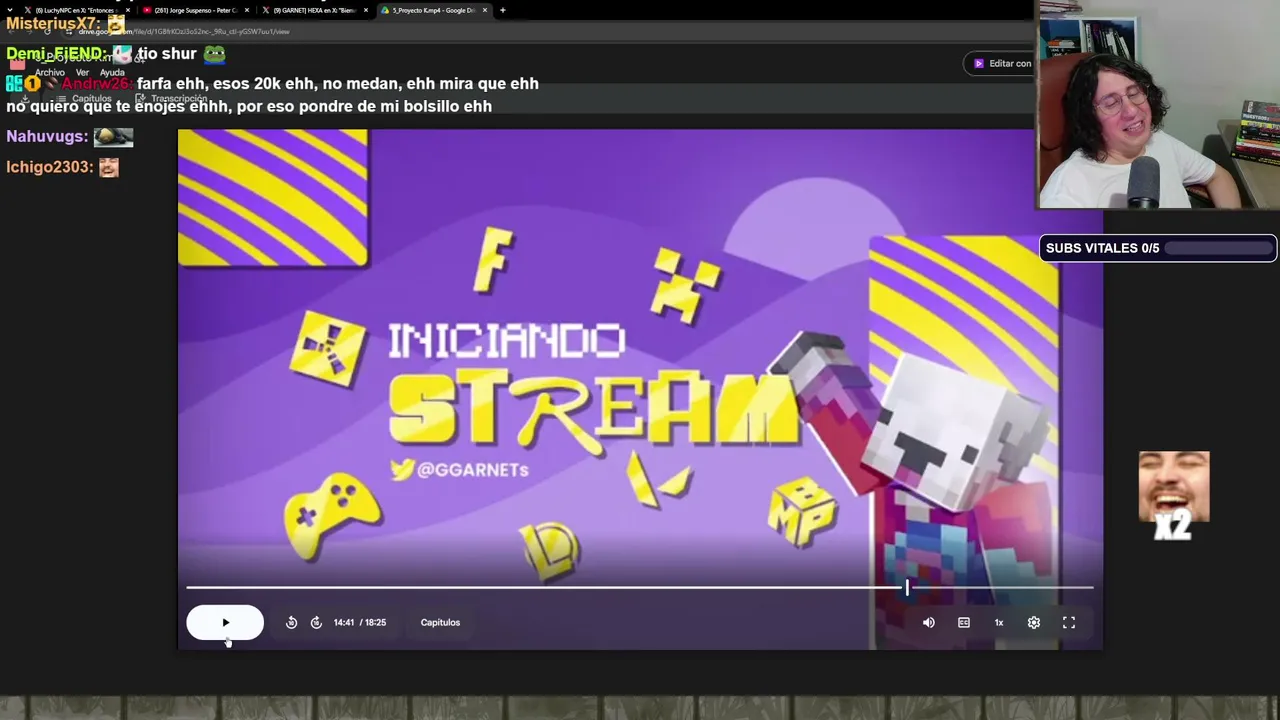Screen dimensions: 1280x720
Task: Open the Ayuda menu
Action: click(x=112, y=72)
